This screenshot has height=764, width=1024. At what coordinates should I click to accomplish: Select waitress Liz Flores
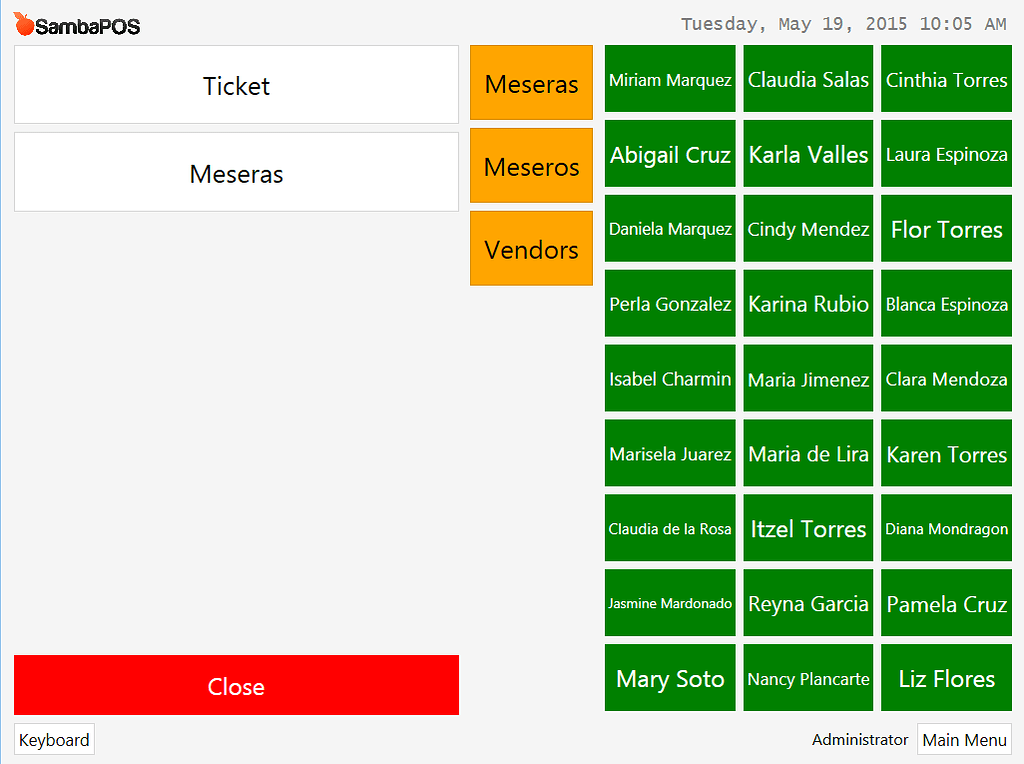(945, 678)
